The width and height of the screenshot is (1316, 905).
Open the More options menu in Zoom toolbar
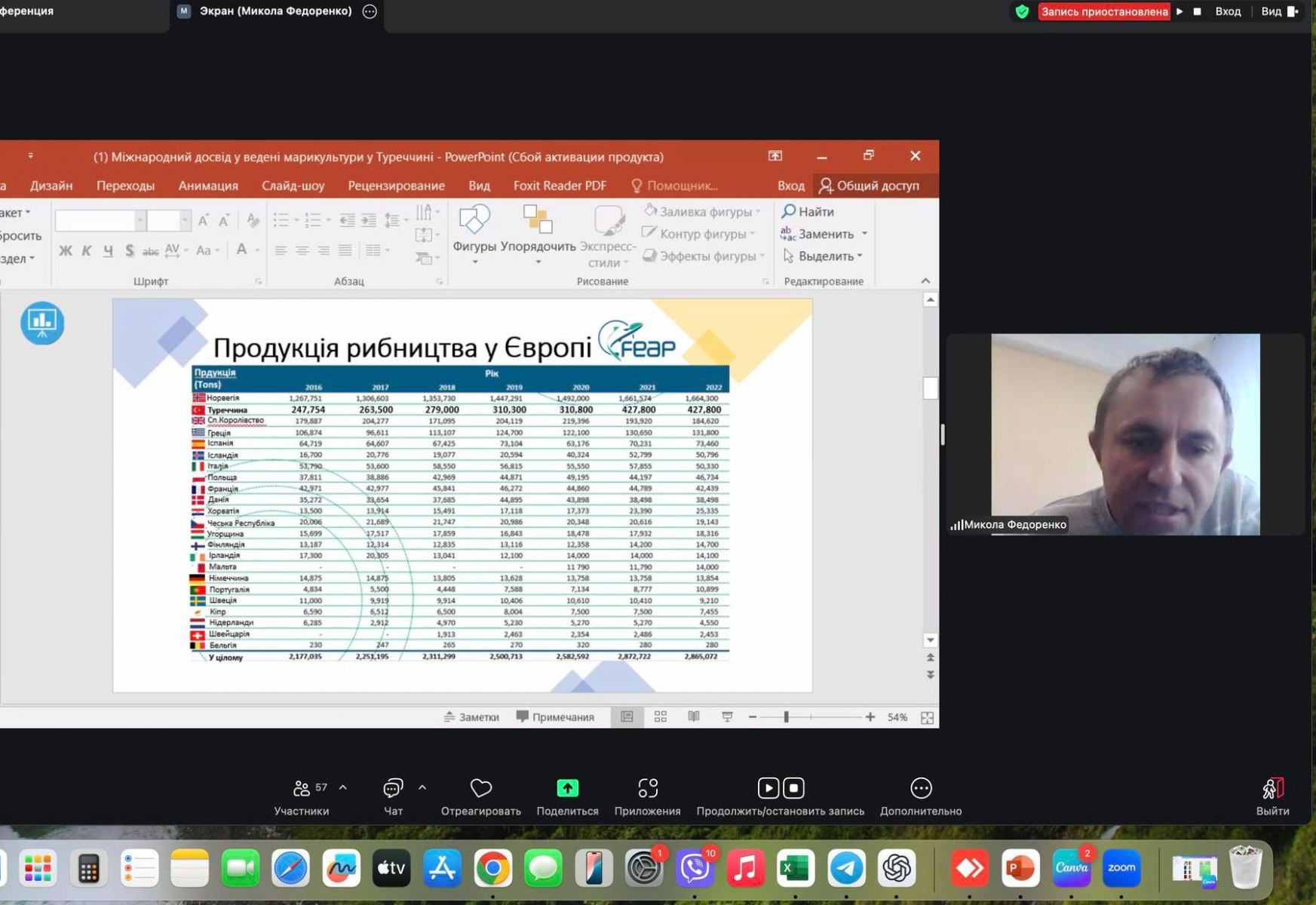point(920,789)
